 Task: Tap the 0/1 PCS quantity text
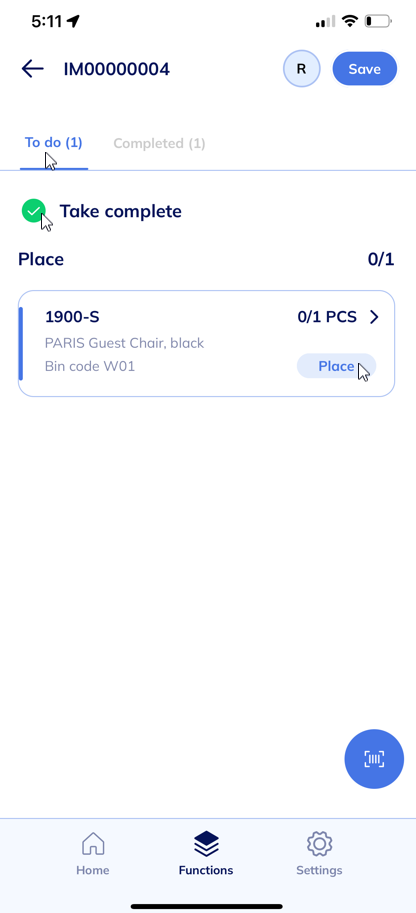click(x=327, y=317)
